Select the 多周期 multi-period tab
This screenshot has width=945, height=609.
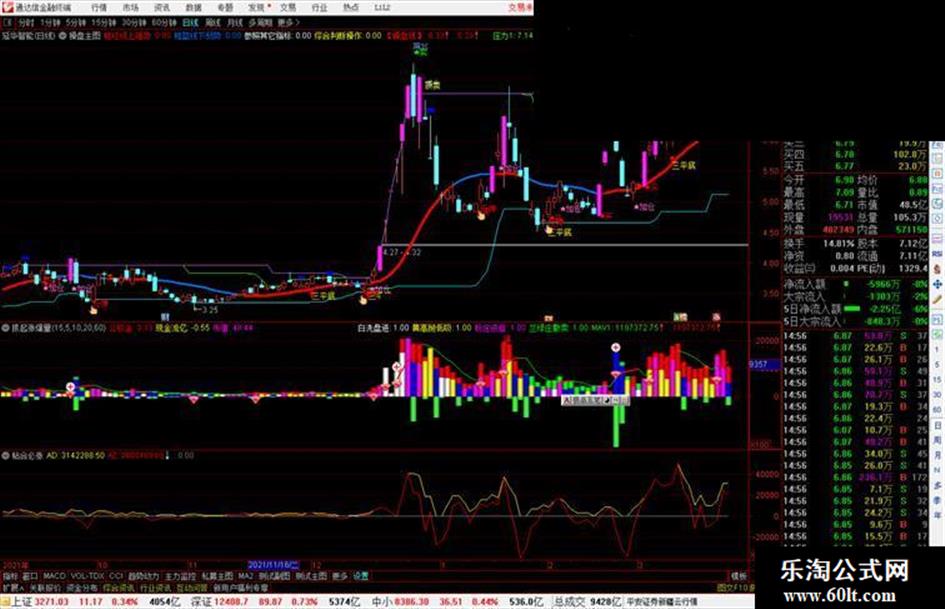[x=260, y=23]
